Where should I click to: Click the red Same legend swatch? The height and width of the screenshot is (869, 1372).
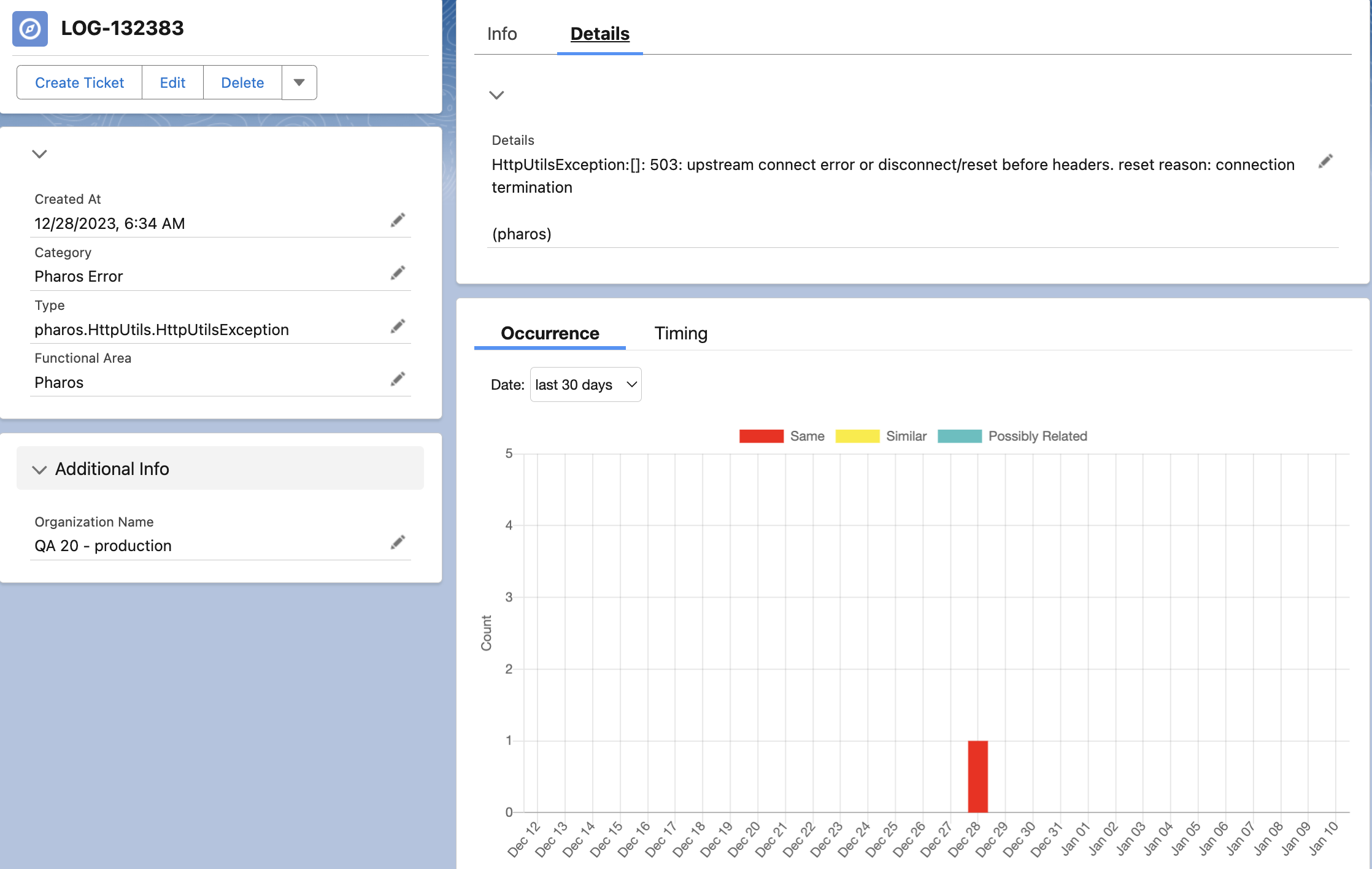tap(761, 436)
